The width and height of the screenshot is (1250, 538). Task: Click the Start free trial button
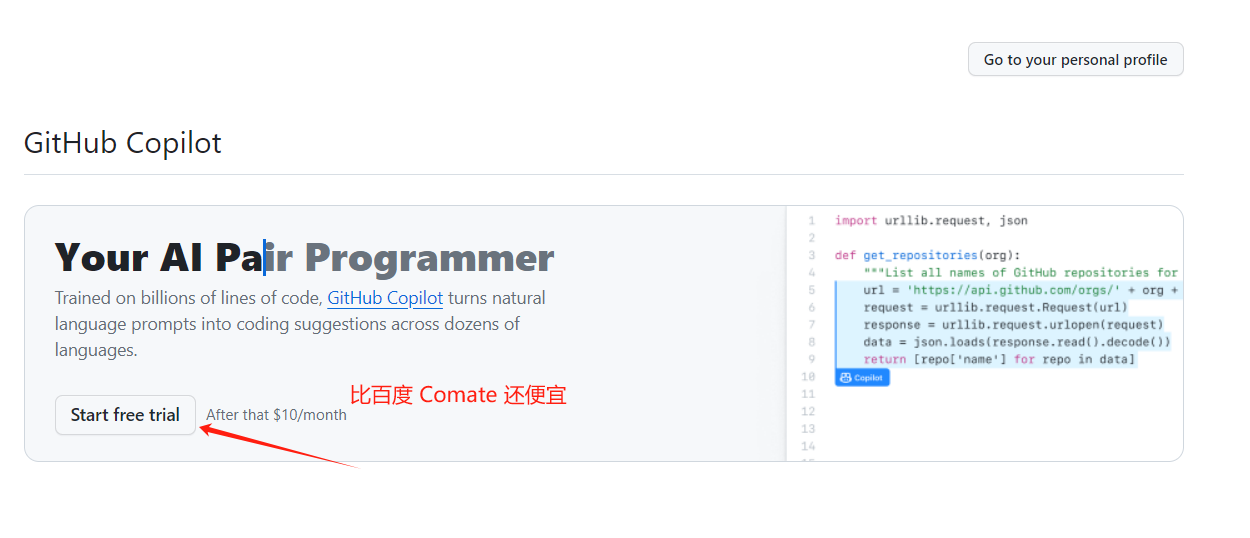125,415
